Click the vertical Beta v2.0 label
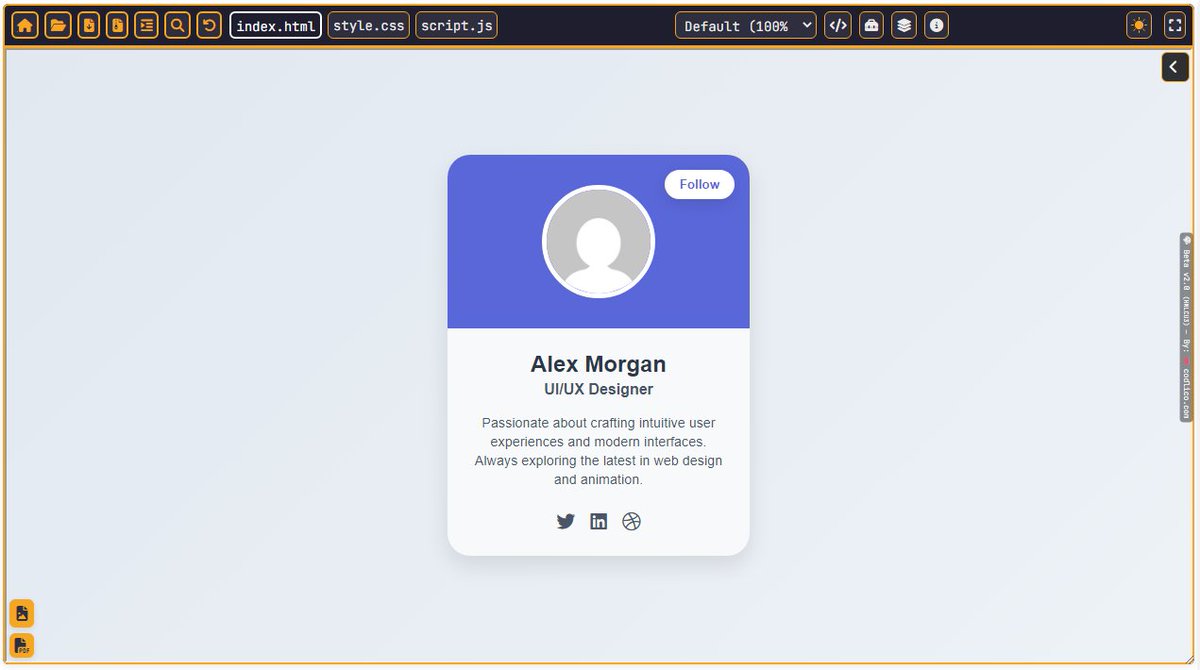 tap(1186, 327)
